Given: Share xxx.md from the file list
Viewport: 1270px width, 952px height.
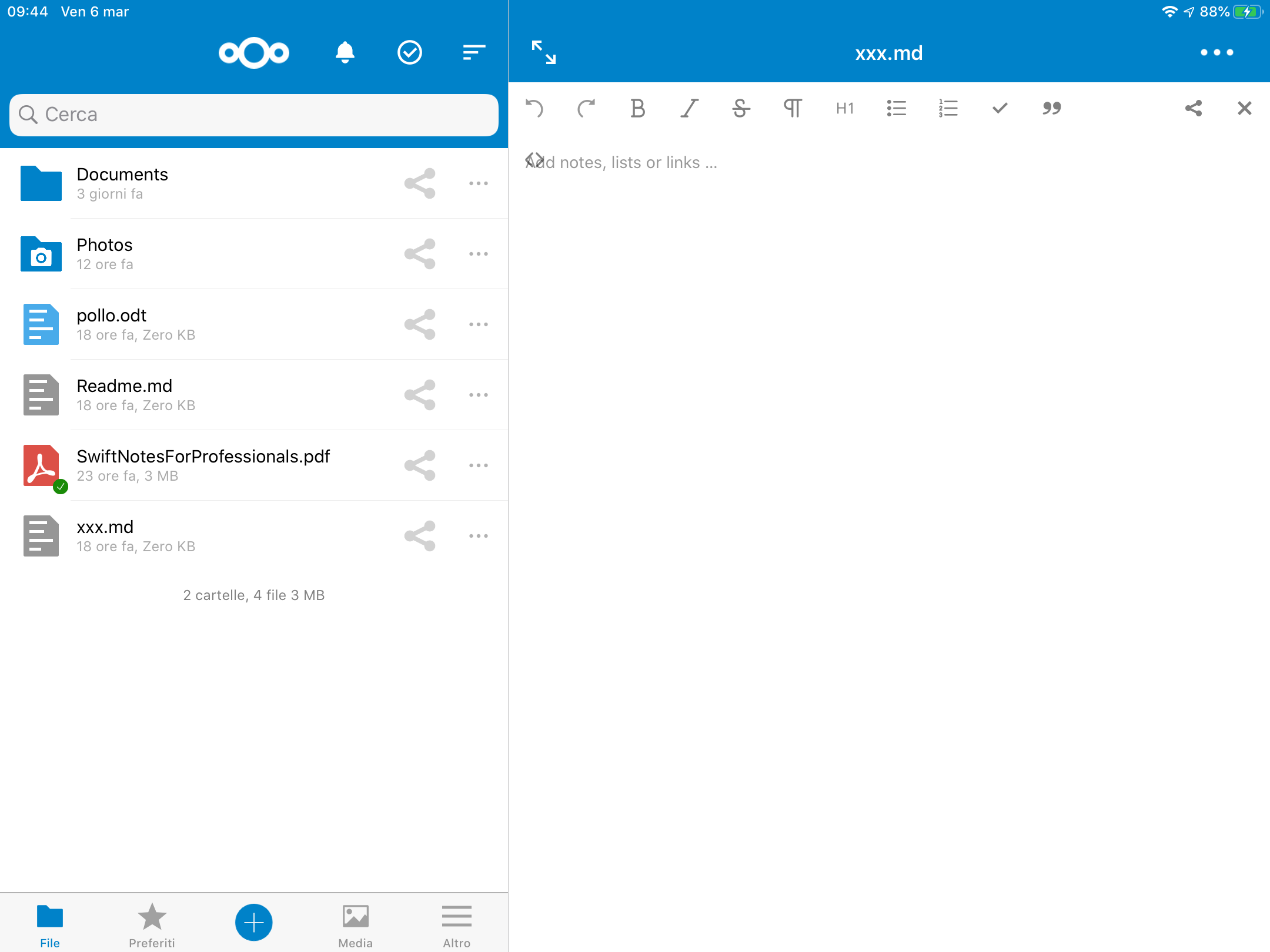Looking at the screenshot, I should pyautogui.click(x=420, y=536).
